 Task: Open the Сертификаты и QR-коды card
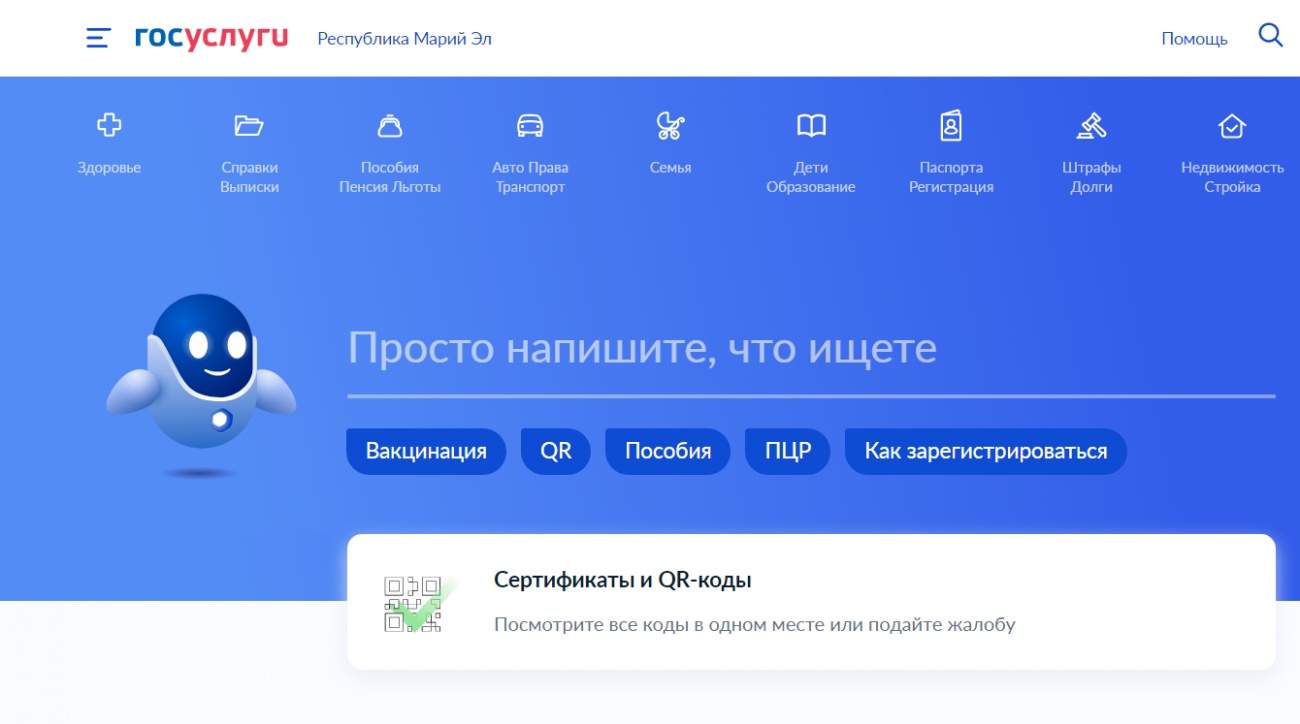point(810,601)
